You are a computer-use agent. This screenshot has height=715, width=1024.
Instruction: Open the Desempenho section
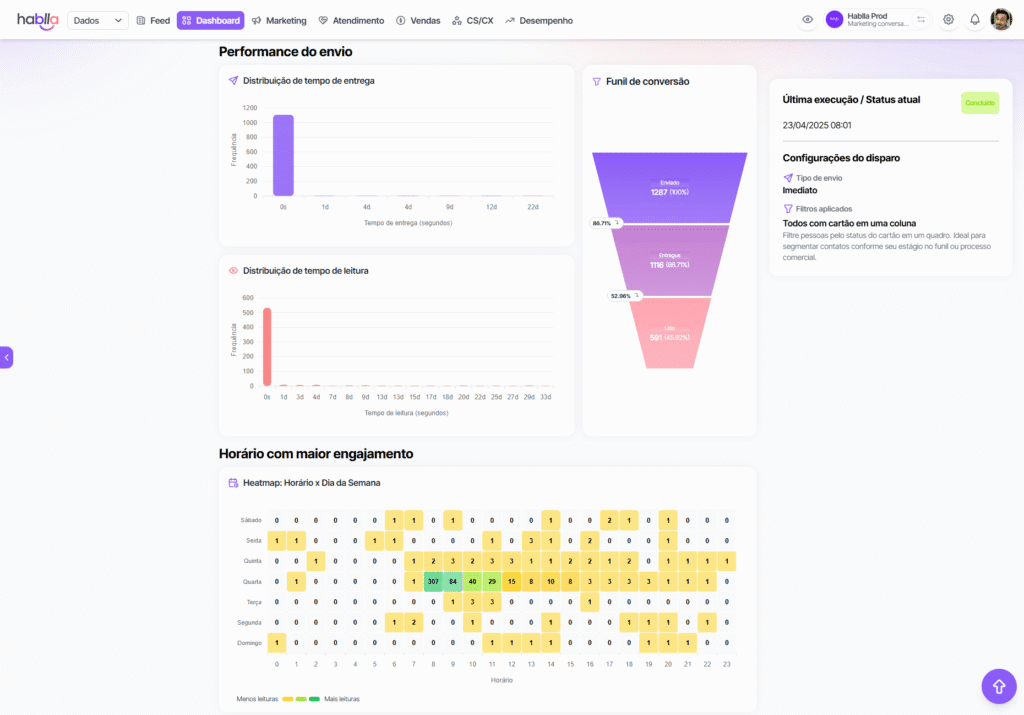[x=539, y=20]
